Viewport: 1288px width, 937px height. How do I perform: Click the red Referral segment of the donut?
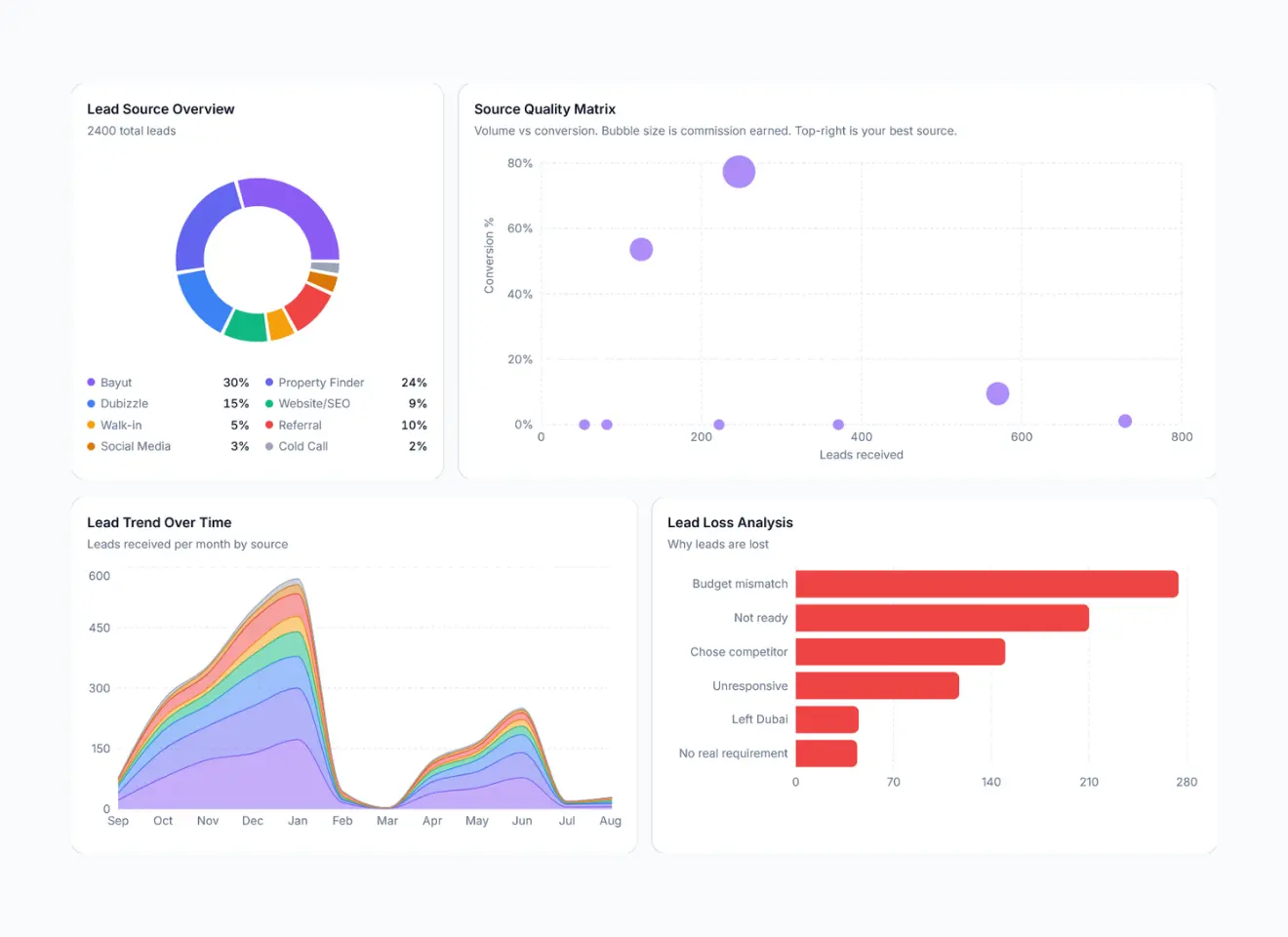point(308,306)
